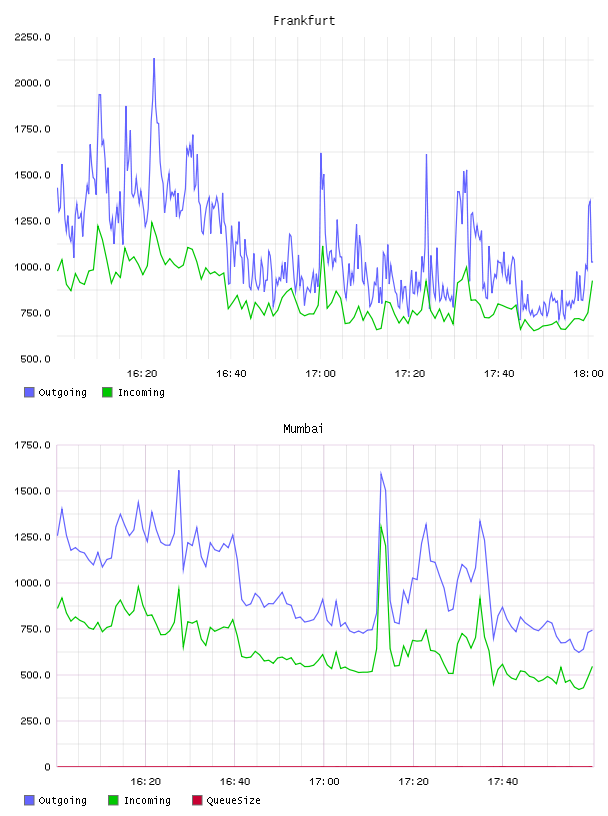Click the 17:40 time label on Mumbai chart

point(503,782)
